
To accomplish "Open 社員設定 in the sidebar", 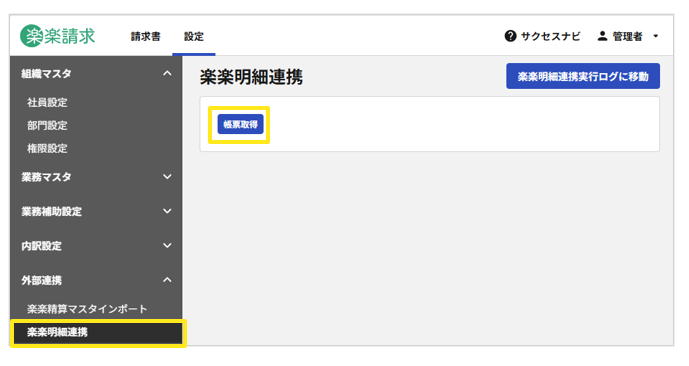I will click(x=47, y=102).
